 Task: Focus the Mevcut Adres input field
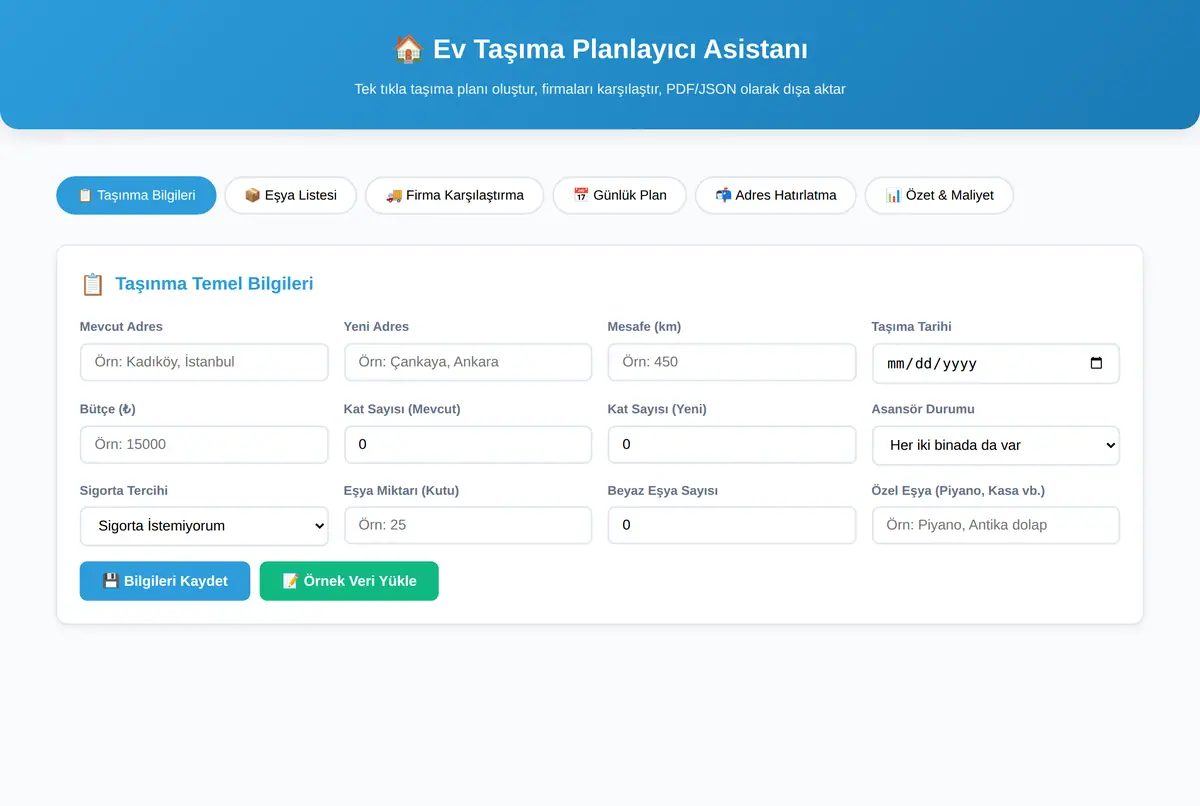[204, 362]
